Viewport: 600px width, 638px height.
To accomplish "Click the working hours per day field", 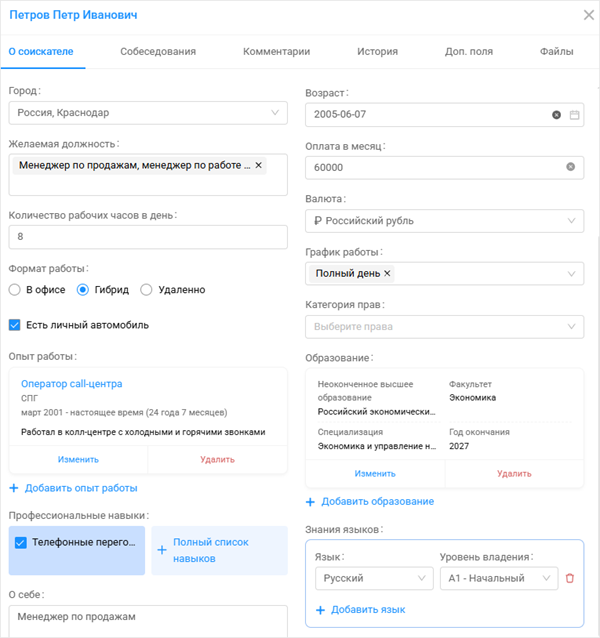I will tap(147, 238).
